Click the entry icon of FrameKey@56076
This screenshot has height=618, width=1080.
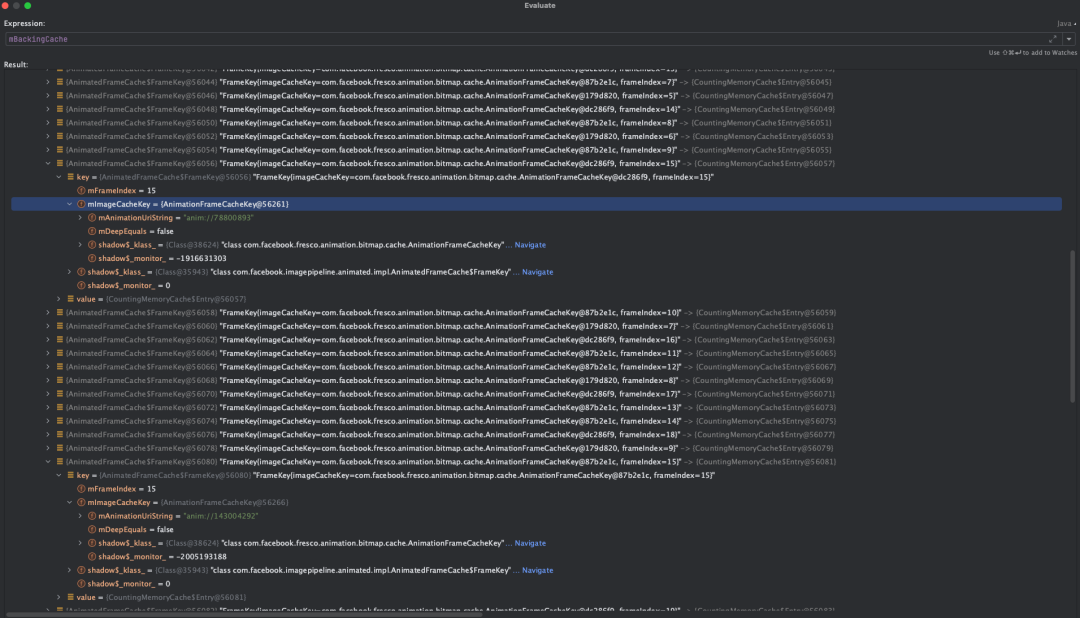coord(60,435)
